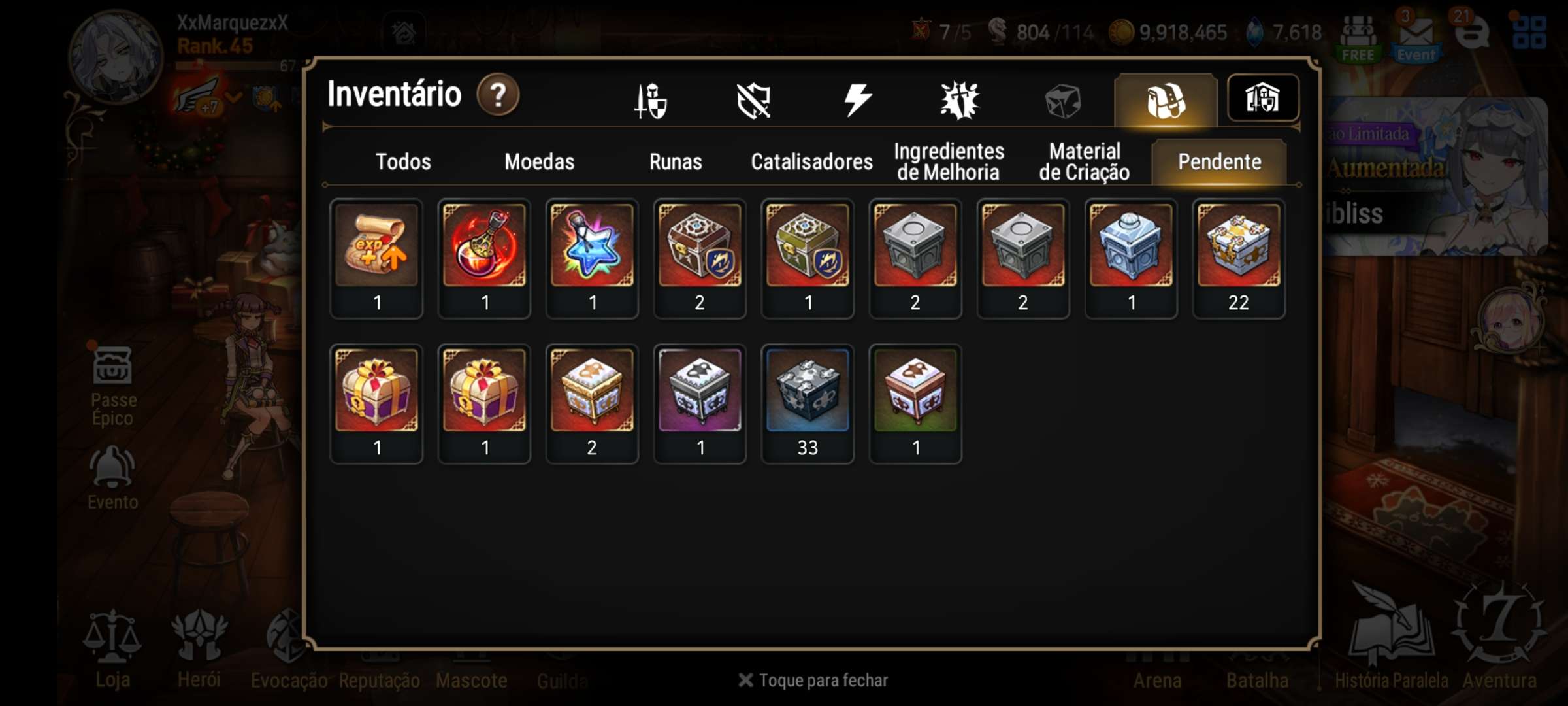
Task: Open the Runas tab
Action: 676,161
